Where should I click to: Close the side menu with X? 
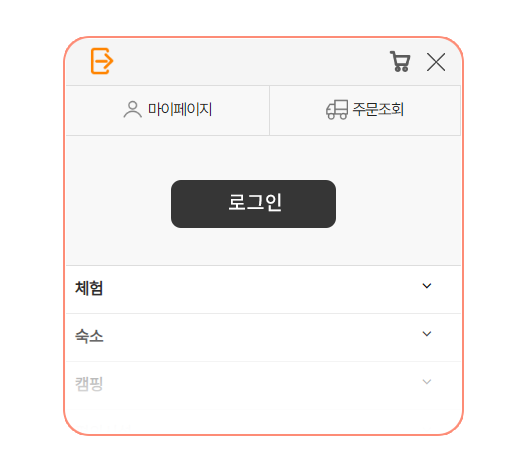click(x=436, y=62)
